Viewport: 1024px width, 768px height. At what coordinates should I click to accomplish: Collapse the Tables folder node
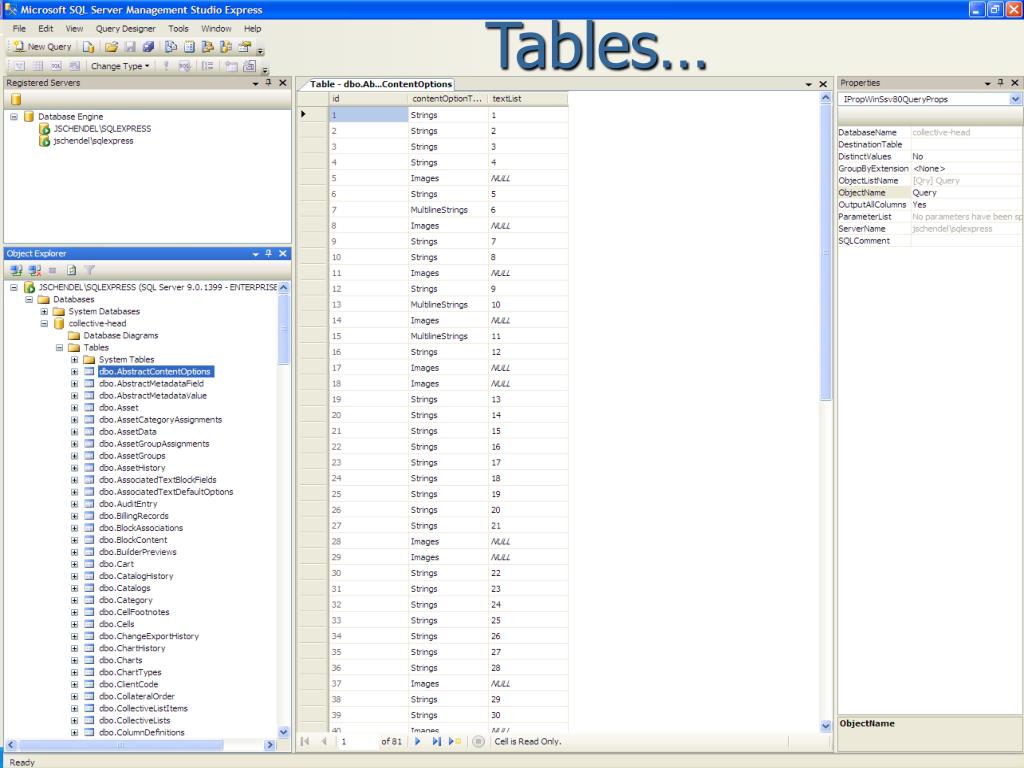(x=59, y=348)
